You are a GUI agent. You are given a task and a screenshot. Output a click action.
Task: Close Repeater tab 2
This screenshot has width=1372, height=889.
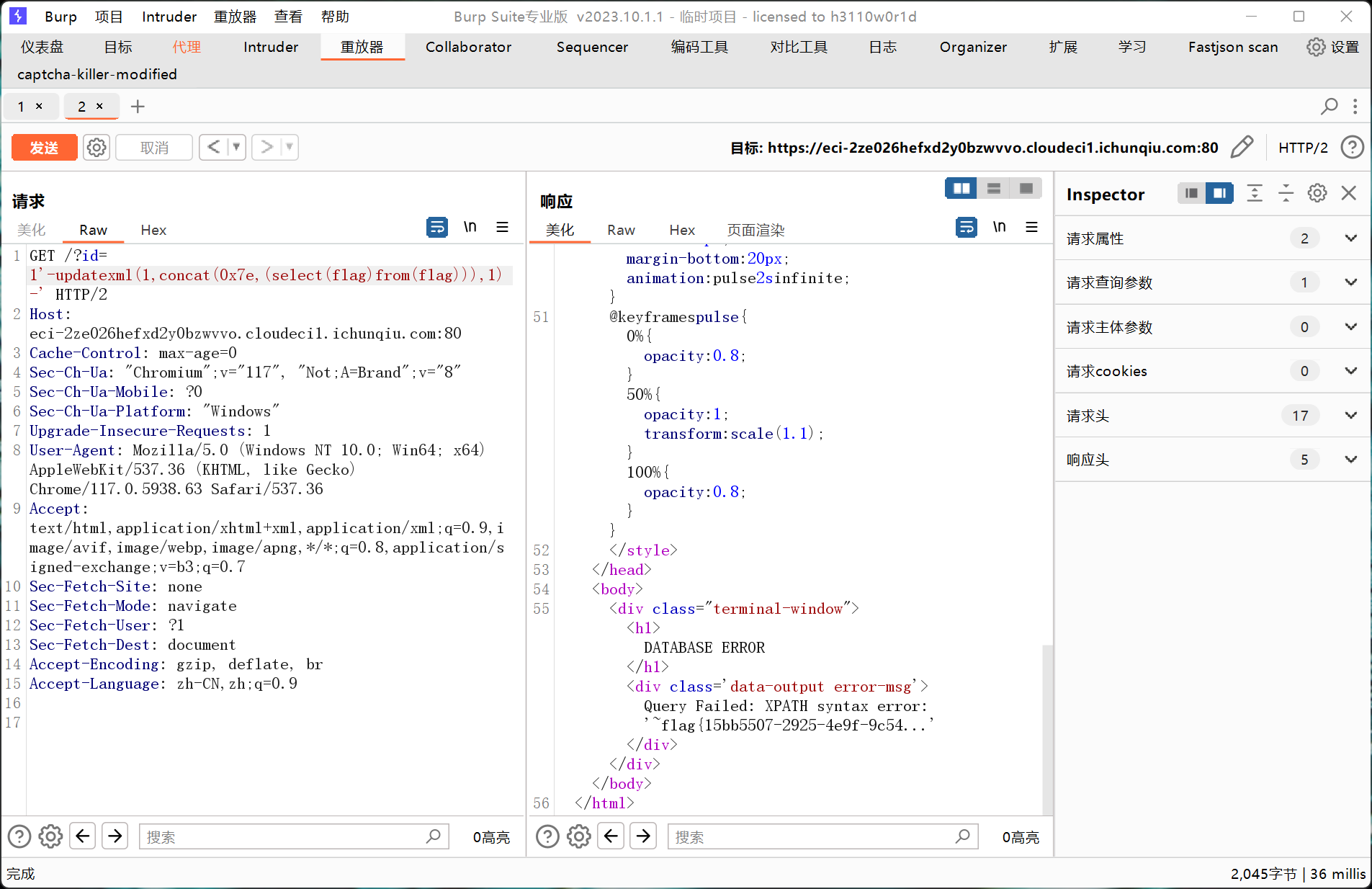pyautogui.click(x=99, y=106)
